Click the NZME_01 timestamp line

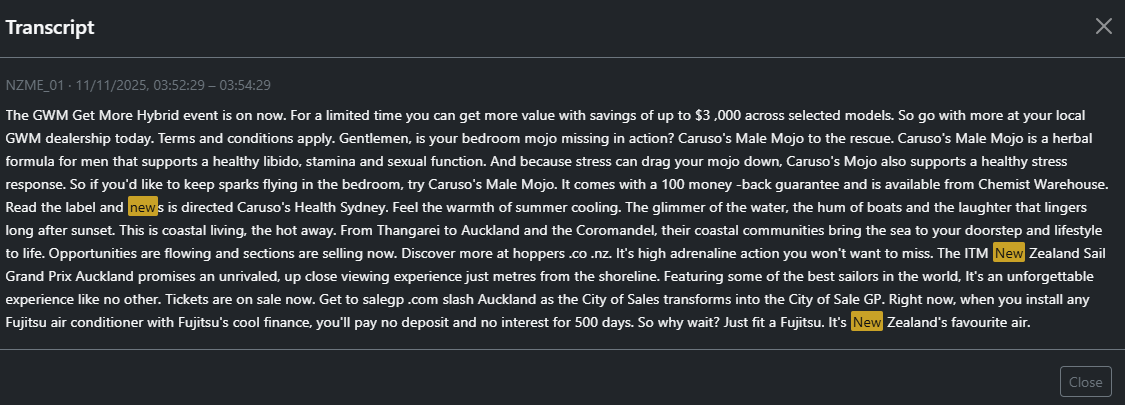tap(138, 86)
